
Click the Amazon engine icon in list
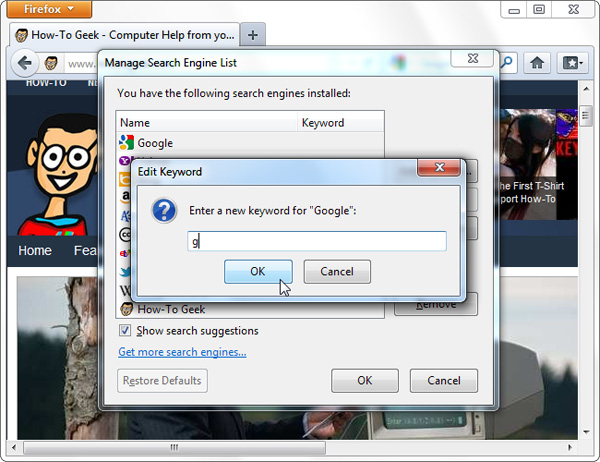pyautogui.click(x=126, y=196)
